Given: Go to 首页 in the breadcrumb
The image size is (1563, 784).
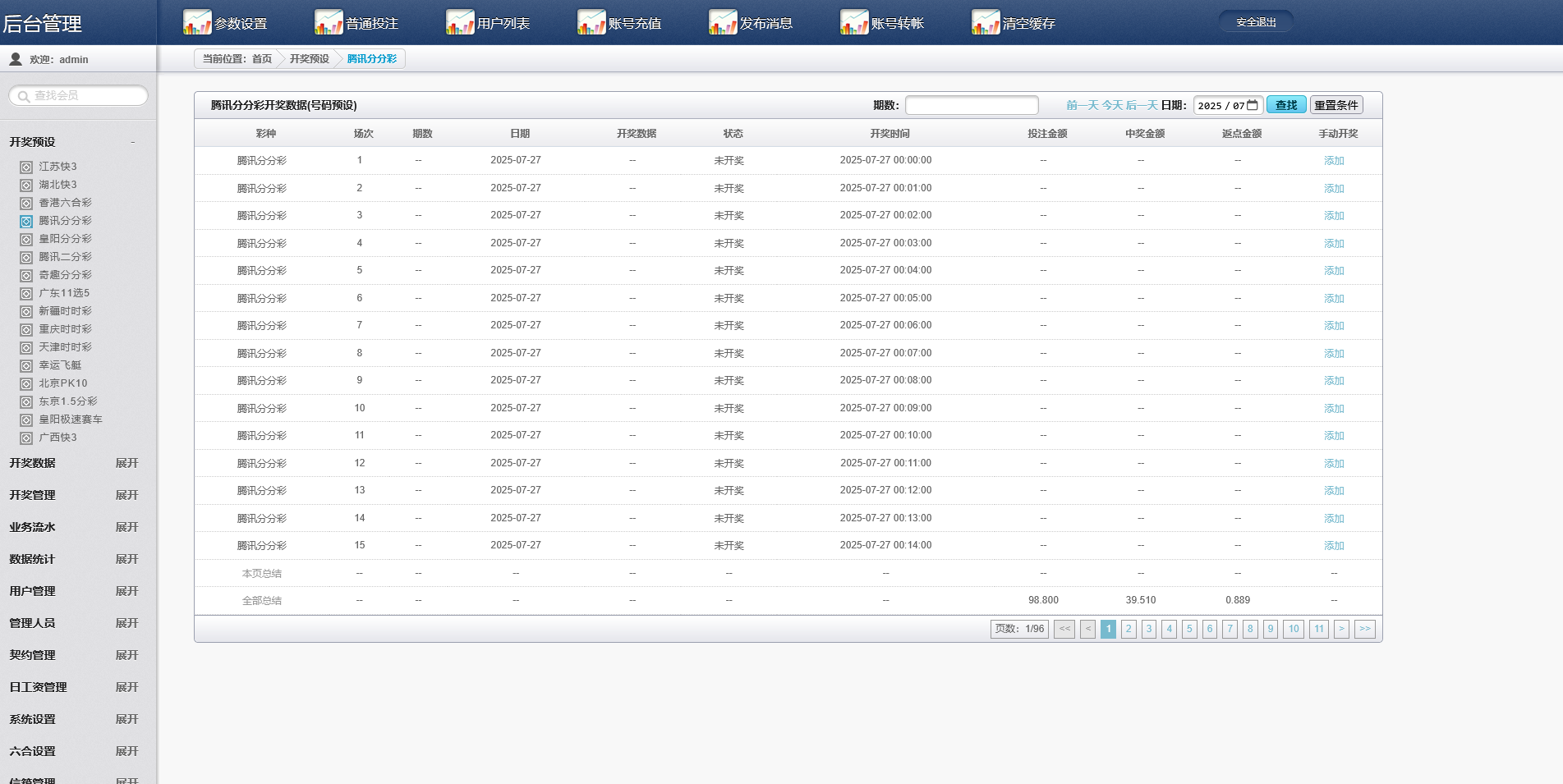Looking at the screenshot, I should tap(262, 59).
